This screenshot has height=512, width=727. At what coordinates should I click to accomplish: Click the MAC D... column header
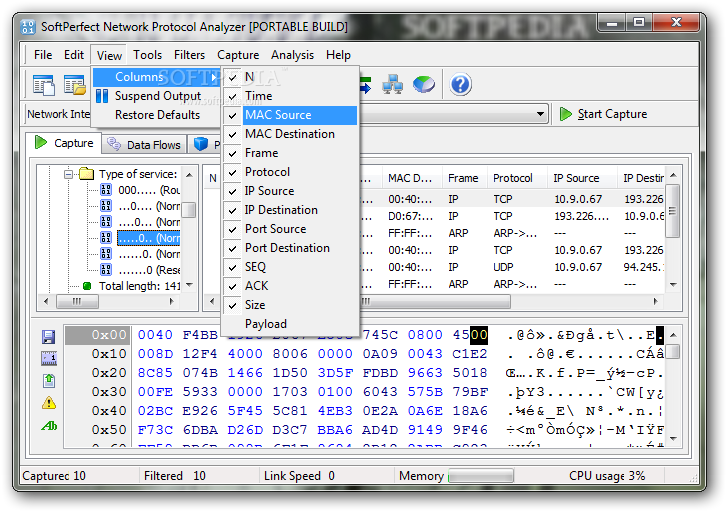click(x=412, y=179)
